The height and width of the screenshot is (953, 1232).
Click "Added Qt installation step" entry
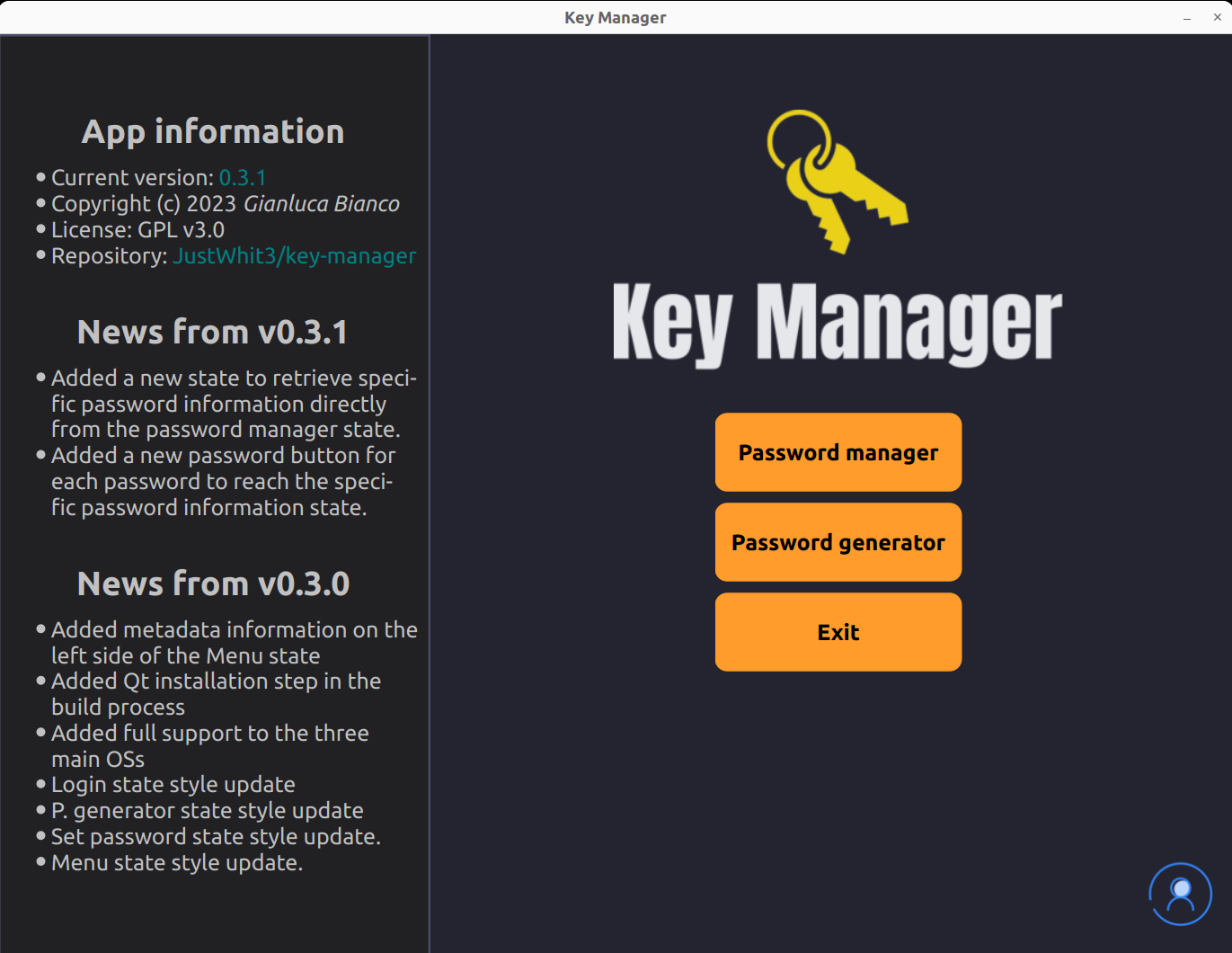click(216, 694)
